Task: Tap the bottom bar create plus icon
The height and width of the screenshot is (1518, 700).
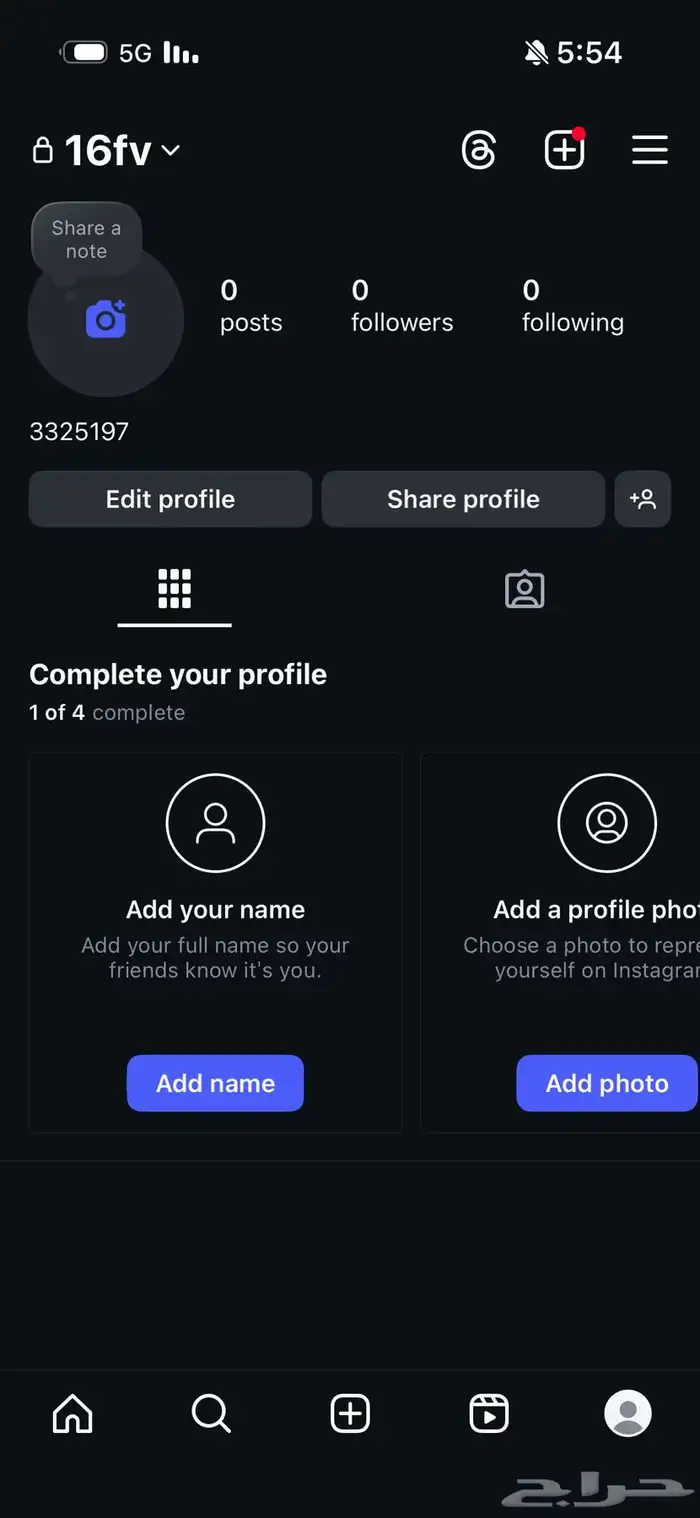Action: 350,1414
